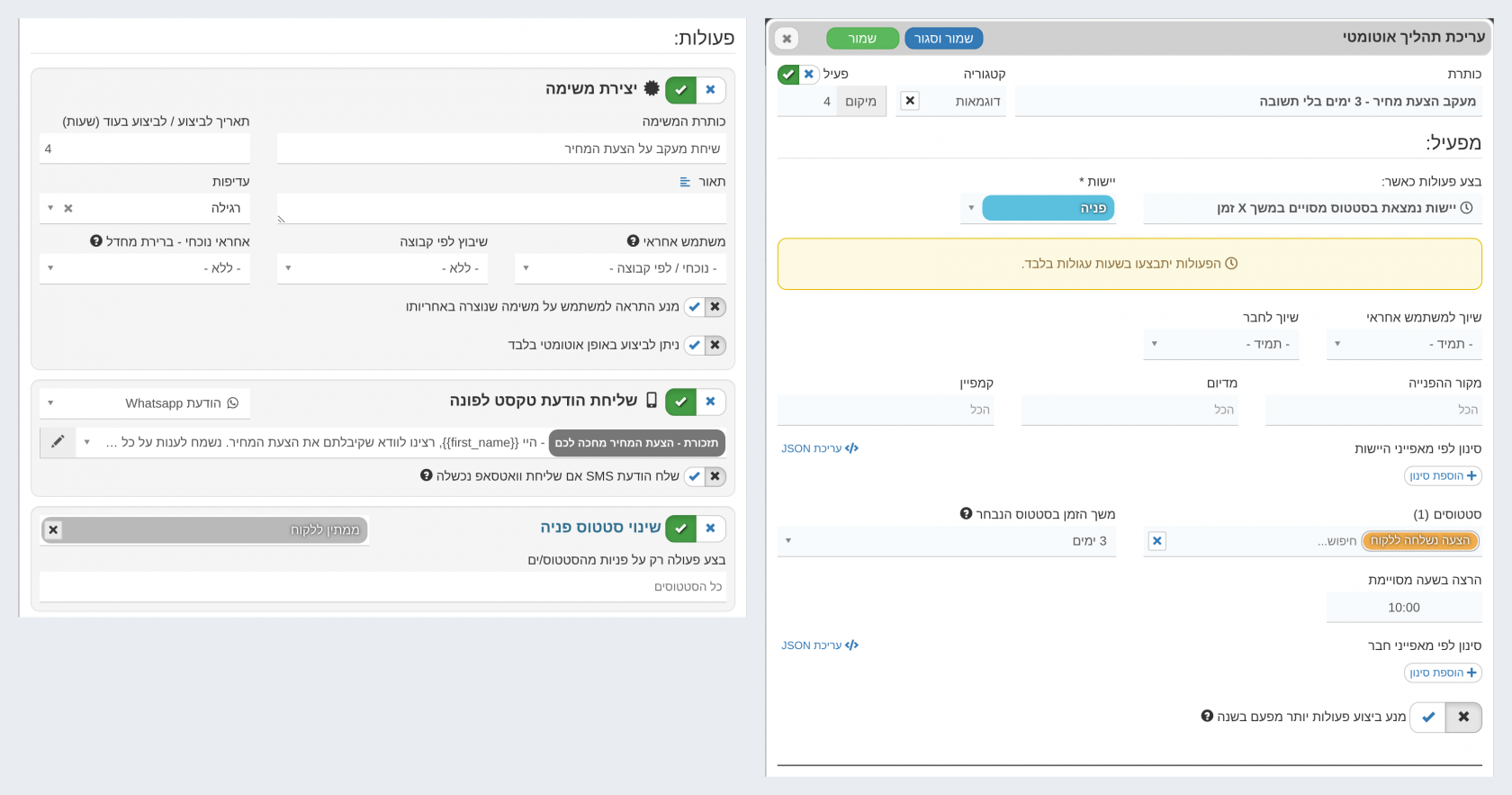Toggle the SMS fallback if WhatsApp fails
The image size is (1512, 795).
pos(705,476)
